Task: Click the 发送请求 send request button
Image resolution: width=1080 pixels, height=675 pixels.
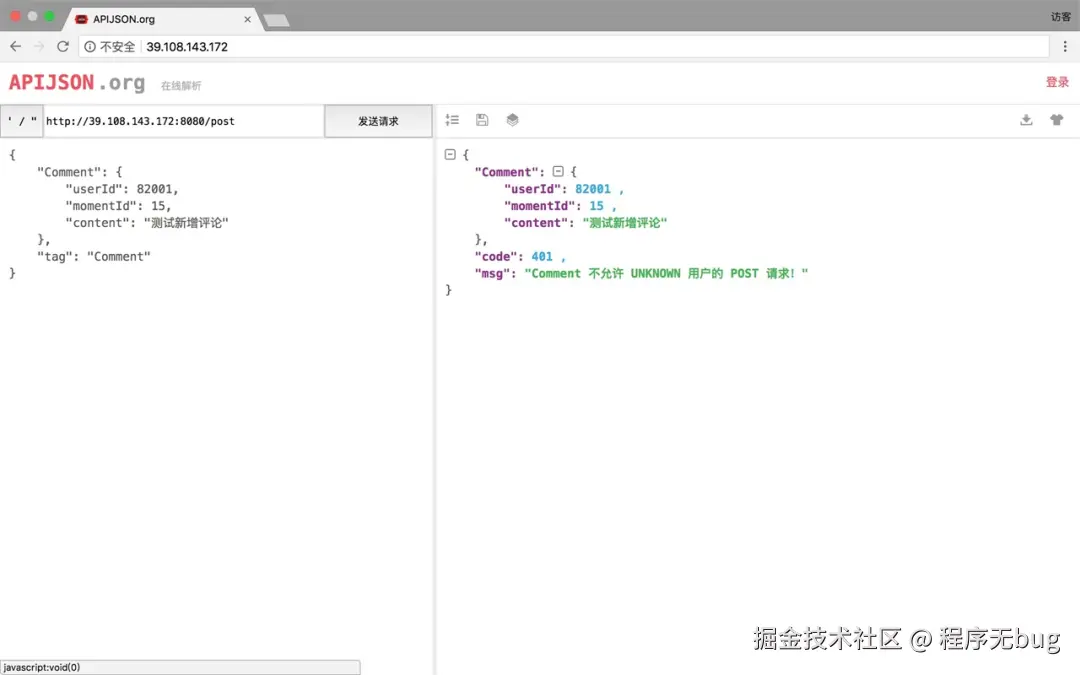Action: pyautogui.click(x=378, y=121)
